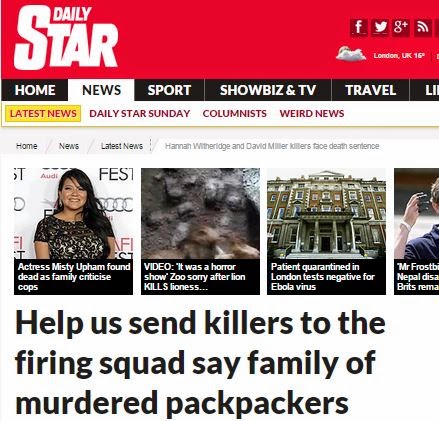Open DAILY STAR SUNDAY submenu link
The height and width of the screenshot is (421, 439).
[x=140, y=114]
